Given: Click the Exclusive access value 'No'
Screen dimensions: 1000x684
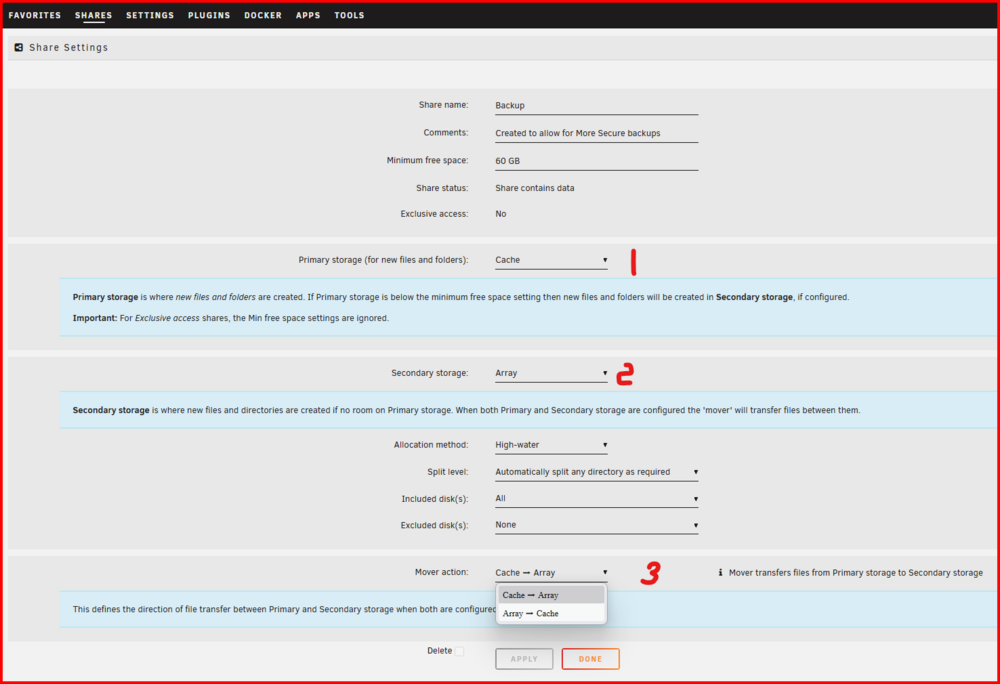Looking at the screenshot, I should [x=501, y=214].
